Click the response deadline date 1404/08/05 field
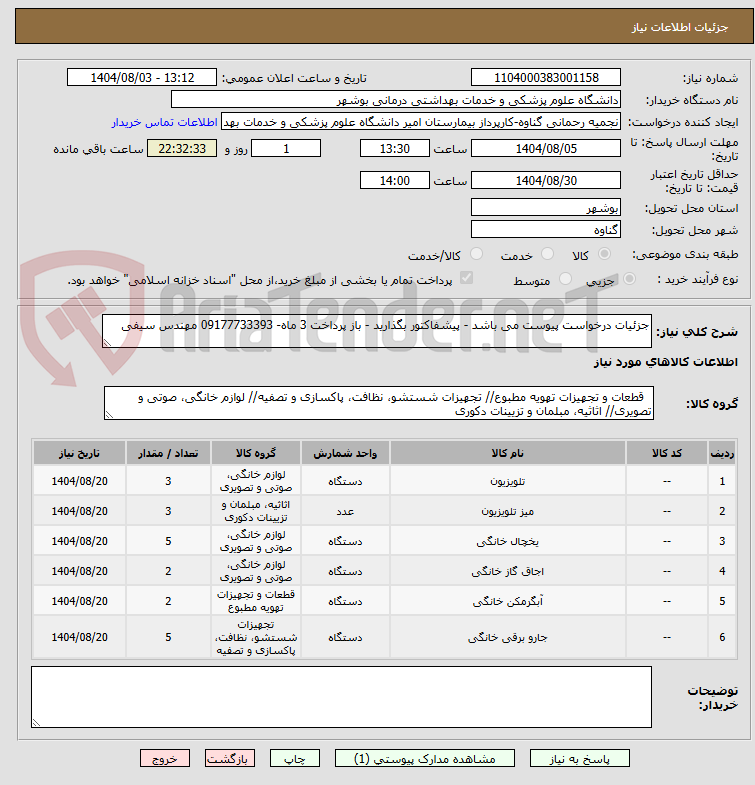The height and width of the screenshot is (785, 755). click(546, 149)
